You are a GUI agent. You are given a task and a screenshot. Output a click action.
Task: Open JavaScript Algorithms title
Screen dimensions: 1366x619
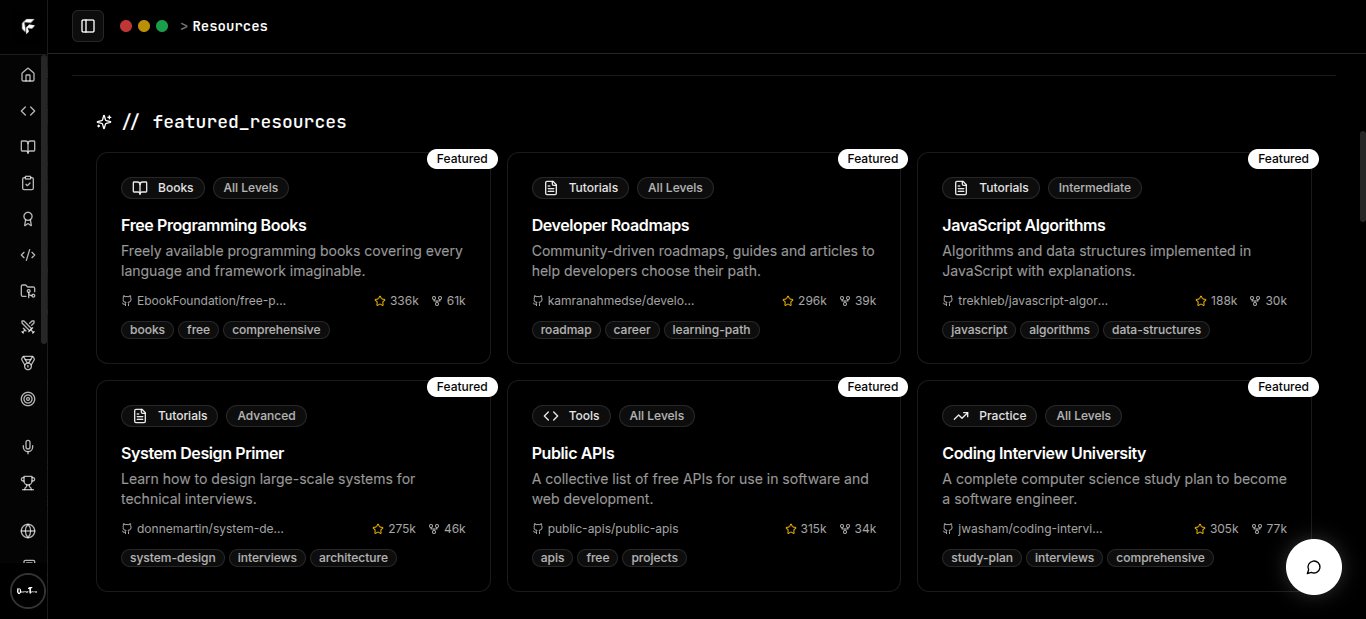click(x=1024, y=225)
